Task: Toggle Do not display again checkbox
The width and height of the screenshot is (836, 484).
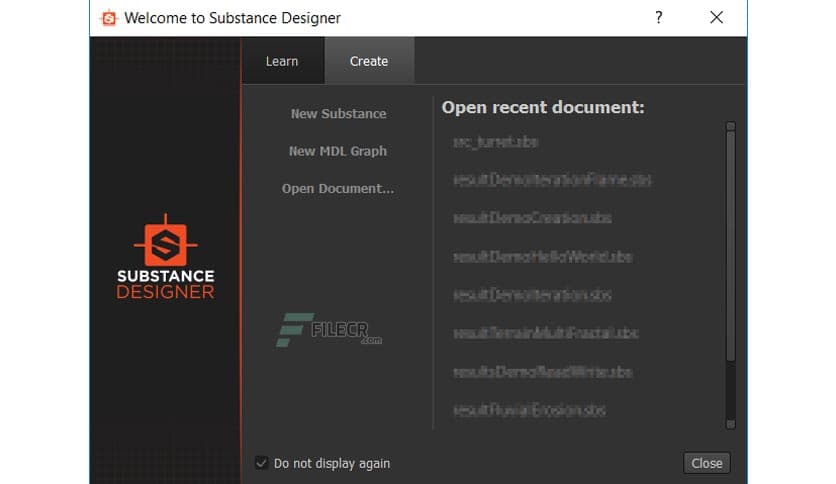Action: pos(261,463)
